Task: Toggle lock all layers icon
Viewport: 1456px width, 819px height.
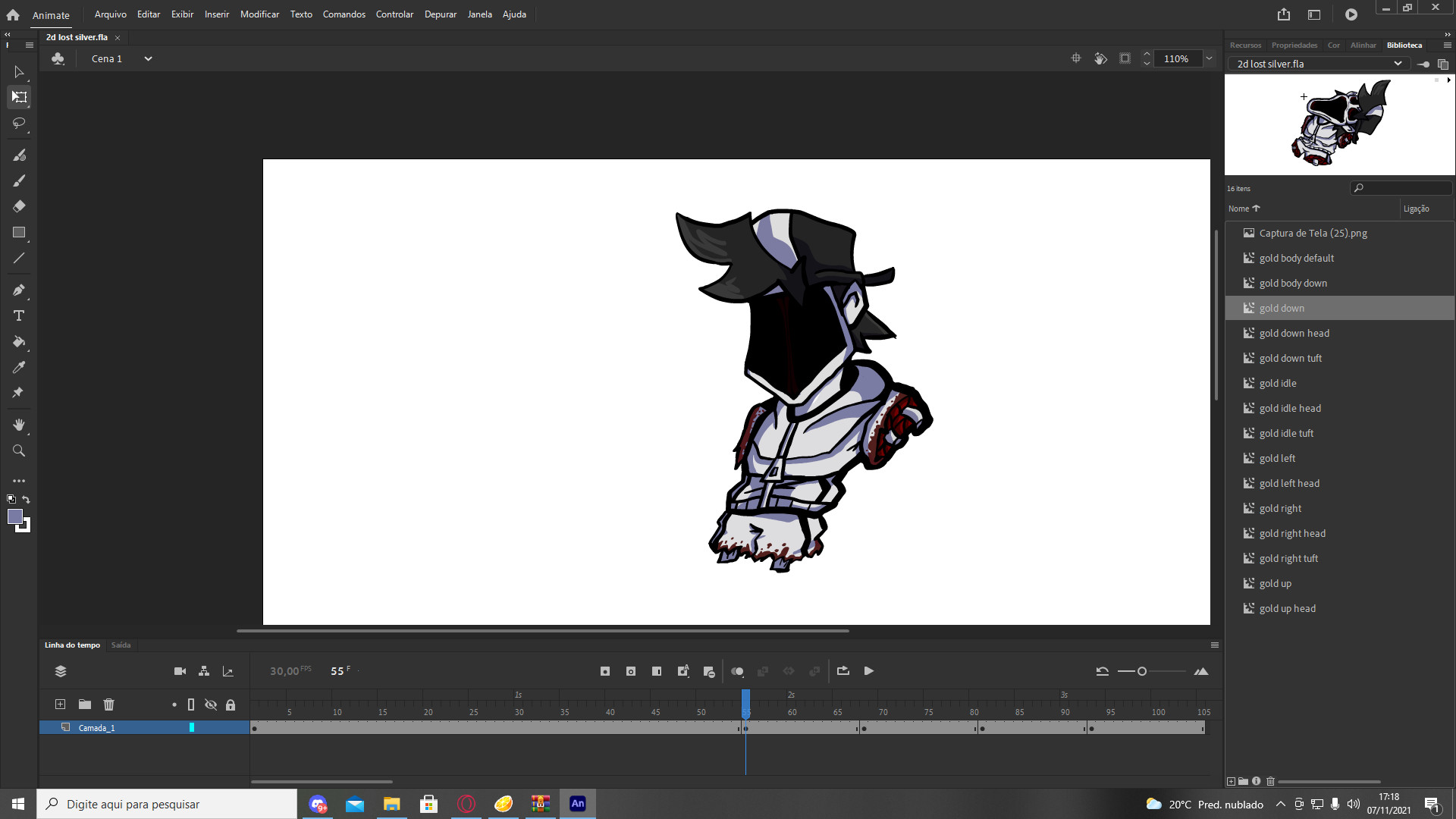Action: click(x=231, y=704)
